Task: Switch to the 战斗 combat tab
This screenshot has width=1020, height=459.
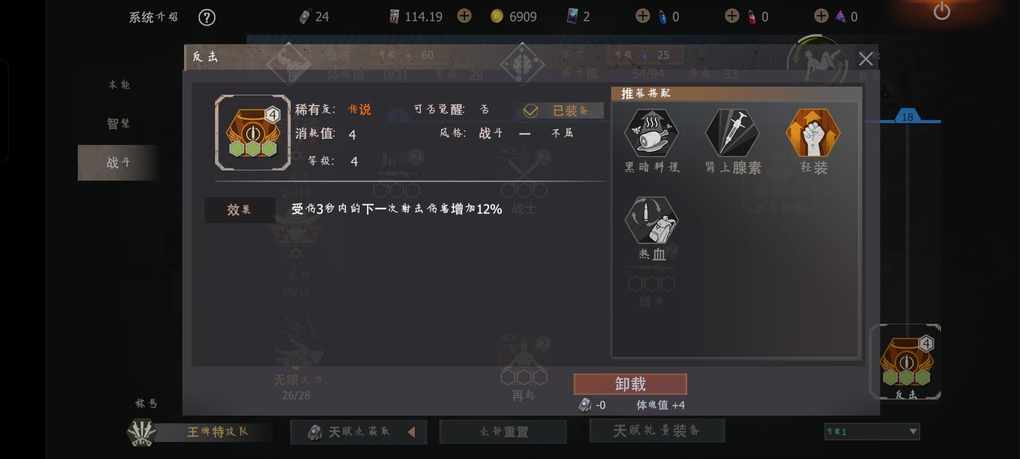Action: point(118,163)
